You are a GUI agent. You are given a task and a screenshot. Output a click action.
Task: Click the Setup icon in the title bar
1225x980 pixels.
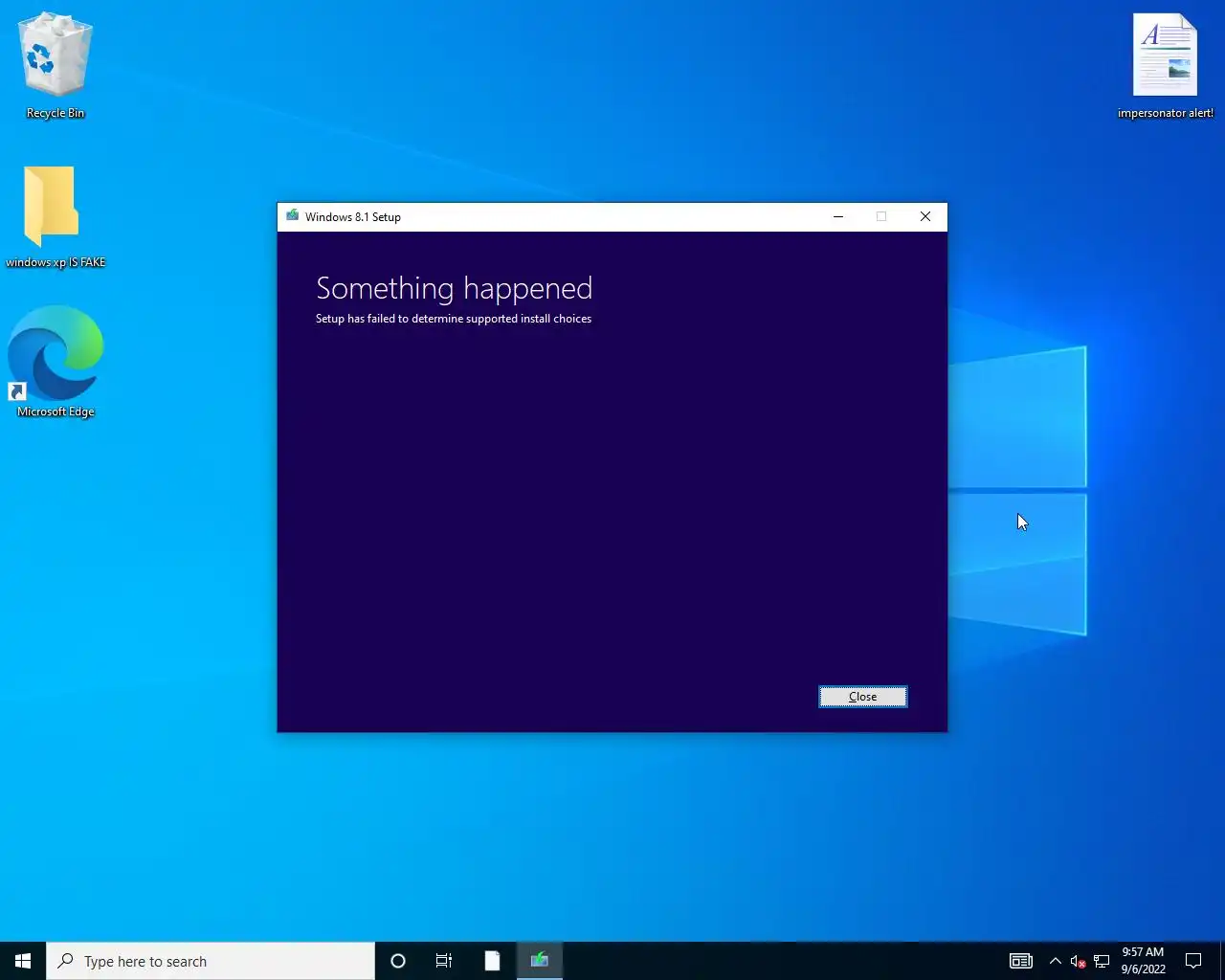tap(293, 216)
